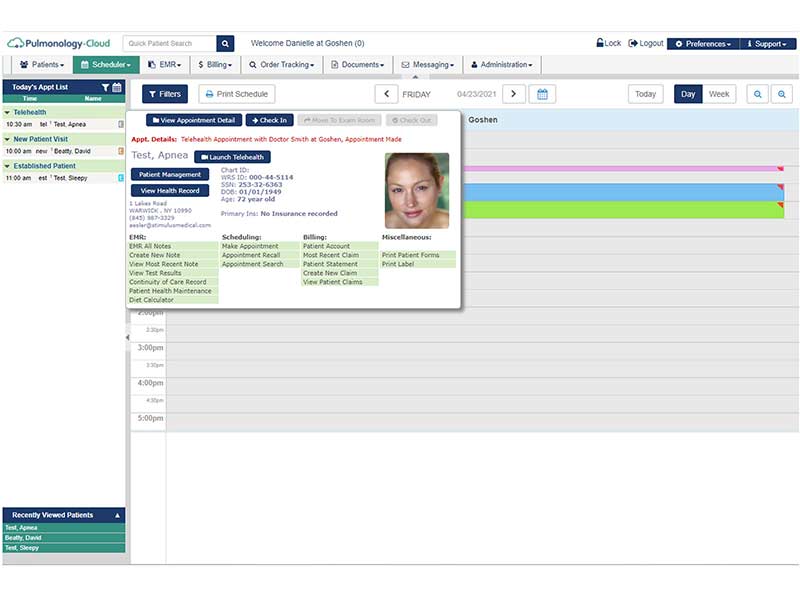The image size is (800, 600).
Task: Click the patient photo thumbnail
Action: point(417,190)
